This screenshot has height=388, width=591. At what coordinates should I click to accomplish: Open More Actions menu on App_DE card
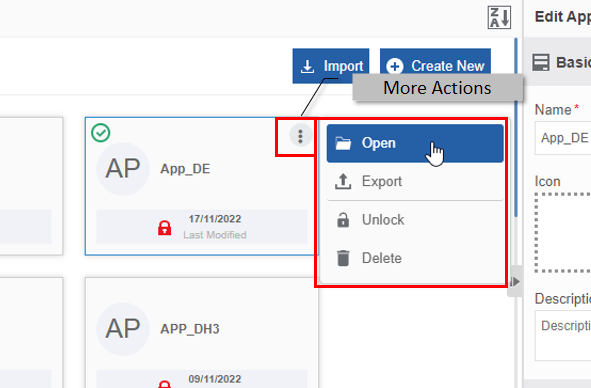click(x=300, y=136)
